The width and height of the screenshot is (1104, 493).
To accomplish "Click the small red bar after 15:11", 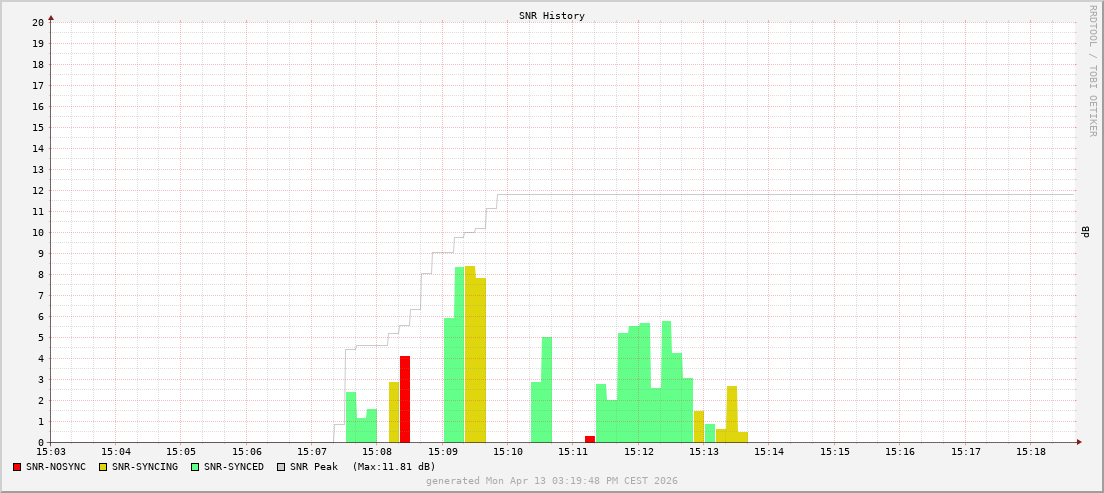I will [590, 439].
